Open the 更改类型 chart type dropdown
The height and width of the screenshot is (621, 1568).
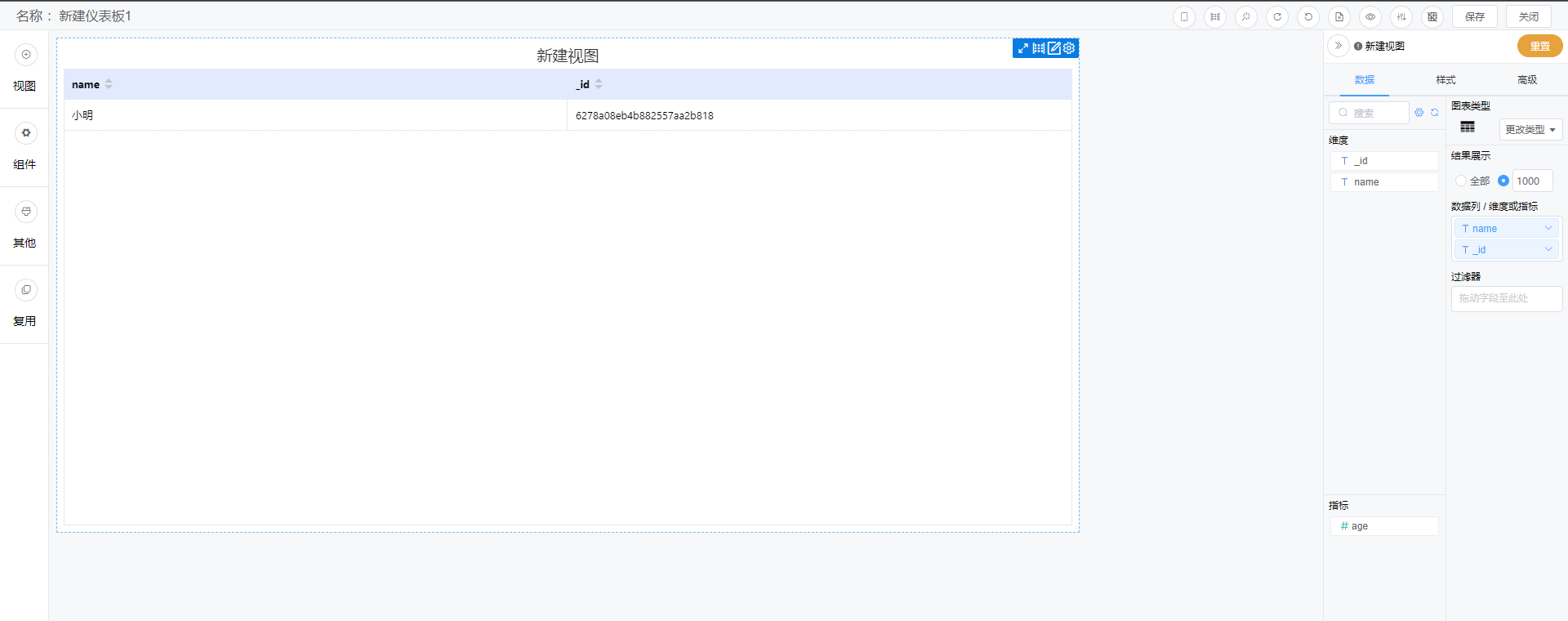tap(1530, 129)
